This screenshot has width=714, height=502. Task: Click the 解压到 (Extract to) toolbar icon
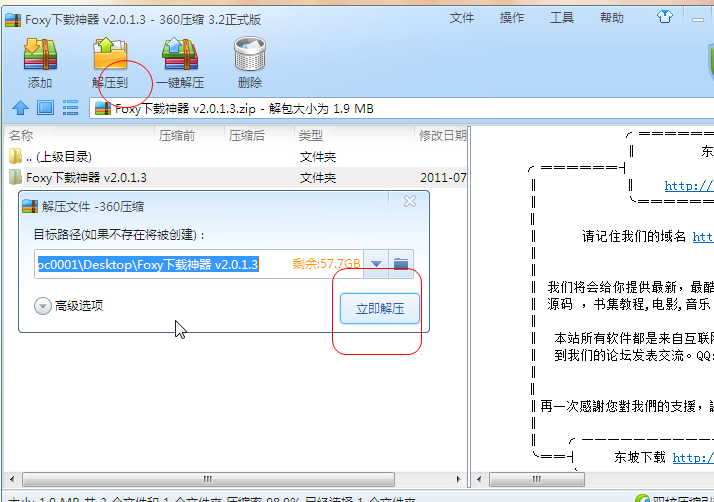click(110, 54)
